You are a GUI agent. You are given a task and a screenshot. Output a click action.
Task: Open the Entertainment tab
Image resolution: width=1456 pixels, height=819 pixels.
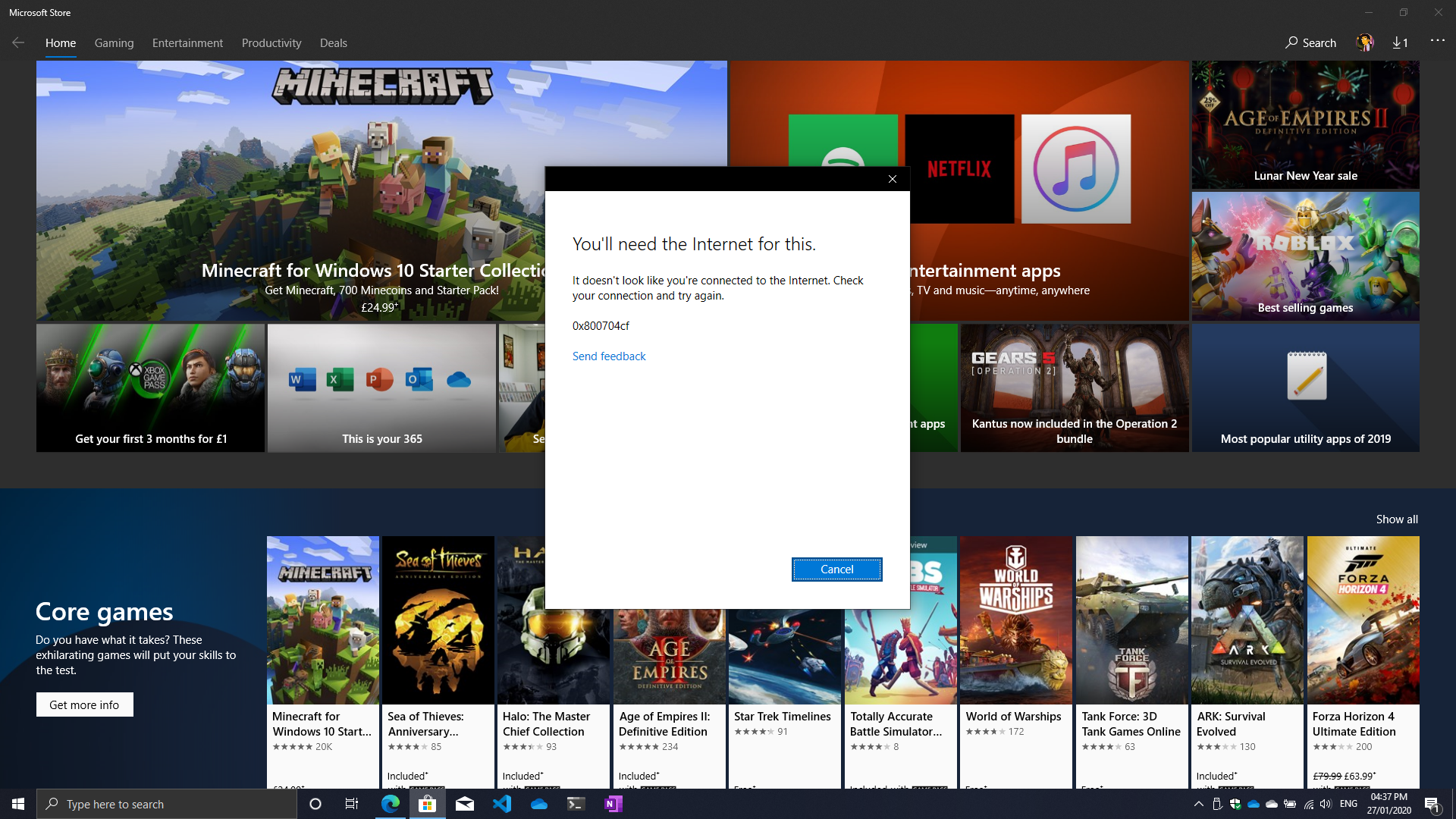(187, 43)
